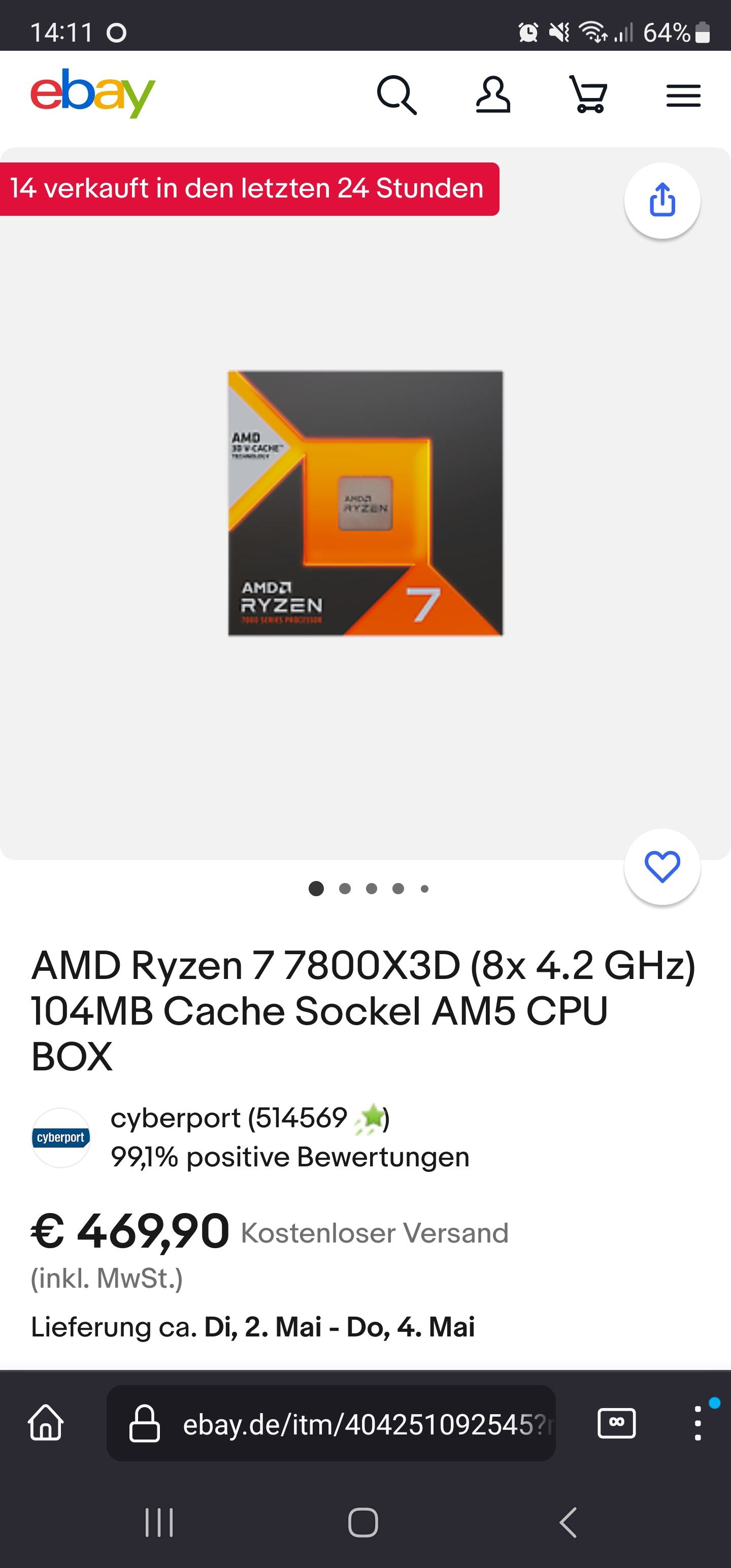The height and width of the screenshot is (1568, 731).
Task: Add item to watchlist with heart icon
Action: [x=662, y=866]
